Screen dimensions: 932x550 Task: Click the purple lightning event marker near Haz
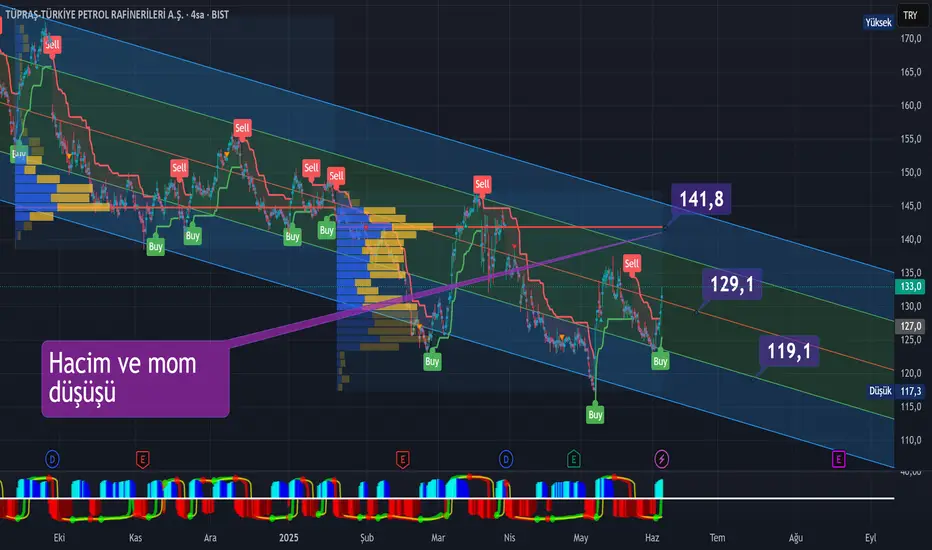pyautogui.click(x=662, y=459)
